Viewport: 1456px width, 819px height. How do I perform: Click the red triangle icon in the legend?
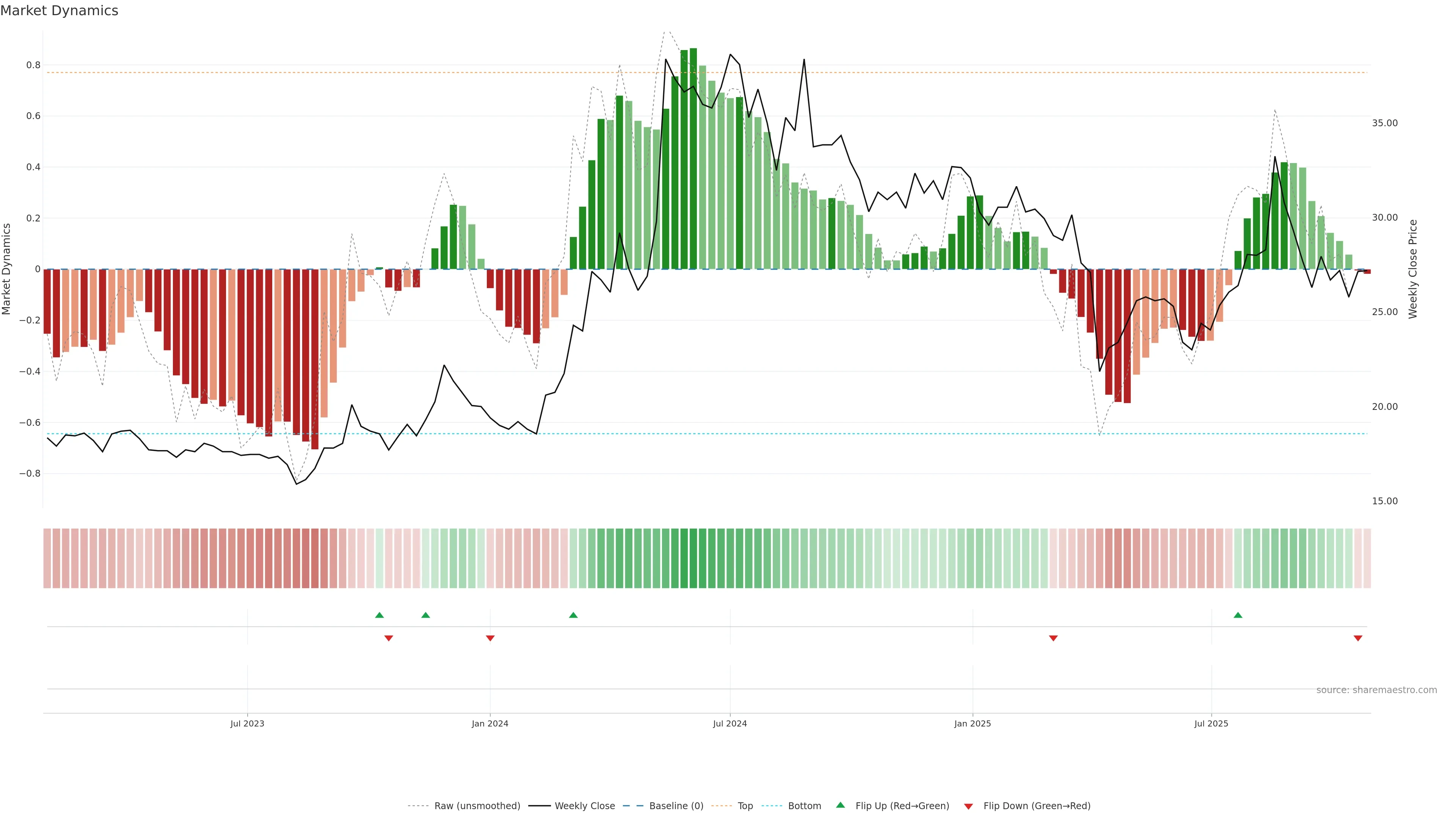click(x=968, y=806)
